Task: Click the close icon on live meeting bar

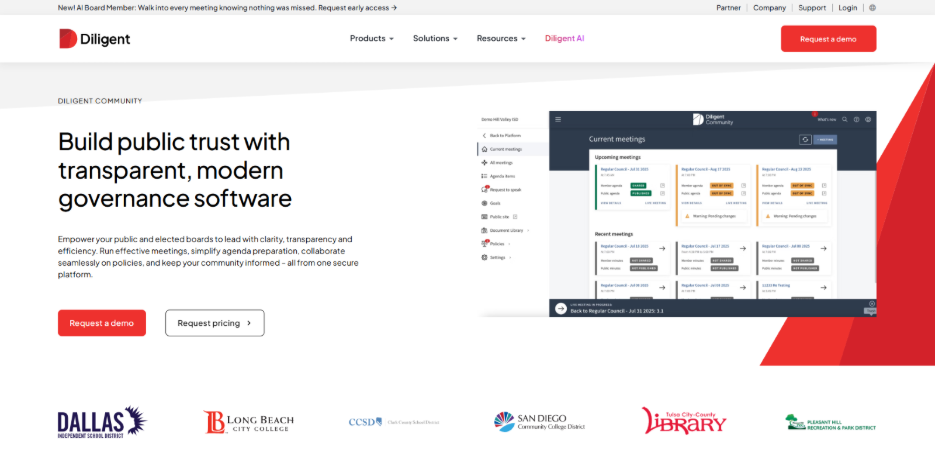Action: click(872, 304)
